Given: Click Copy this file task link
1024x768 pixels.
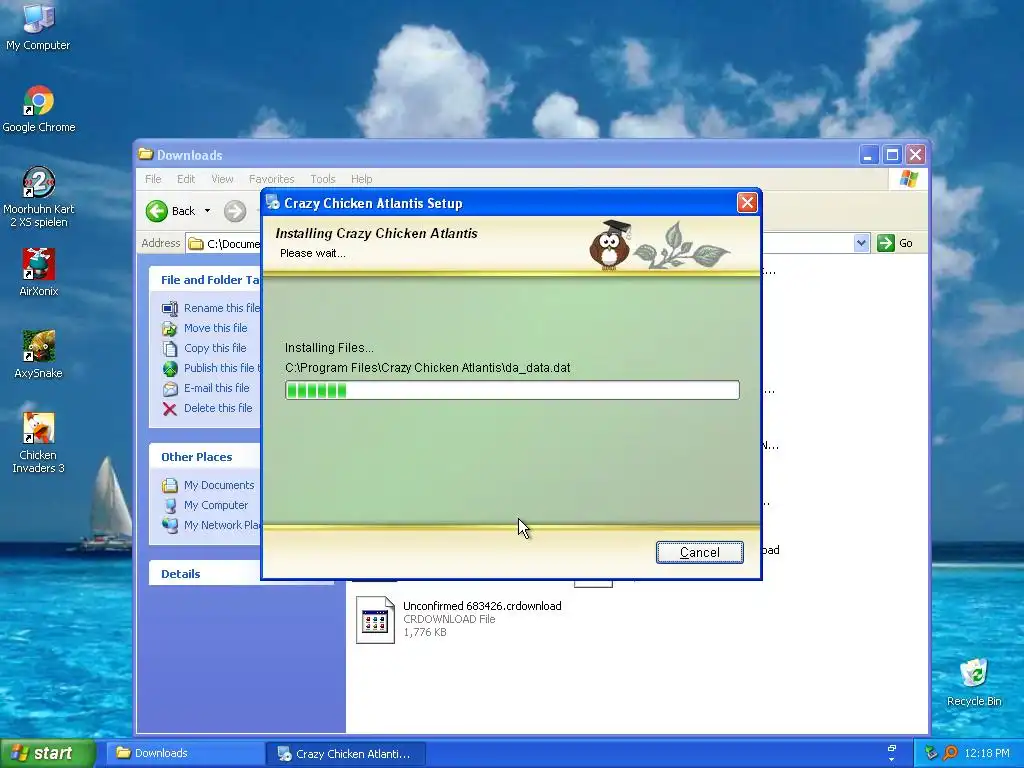Looking at the screenshot, I should [215, 348].
